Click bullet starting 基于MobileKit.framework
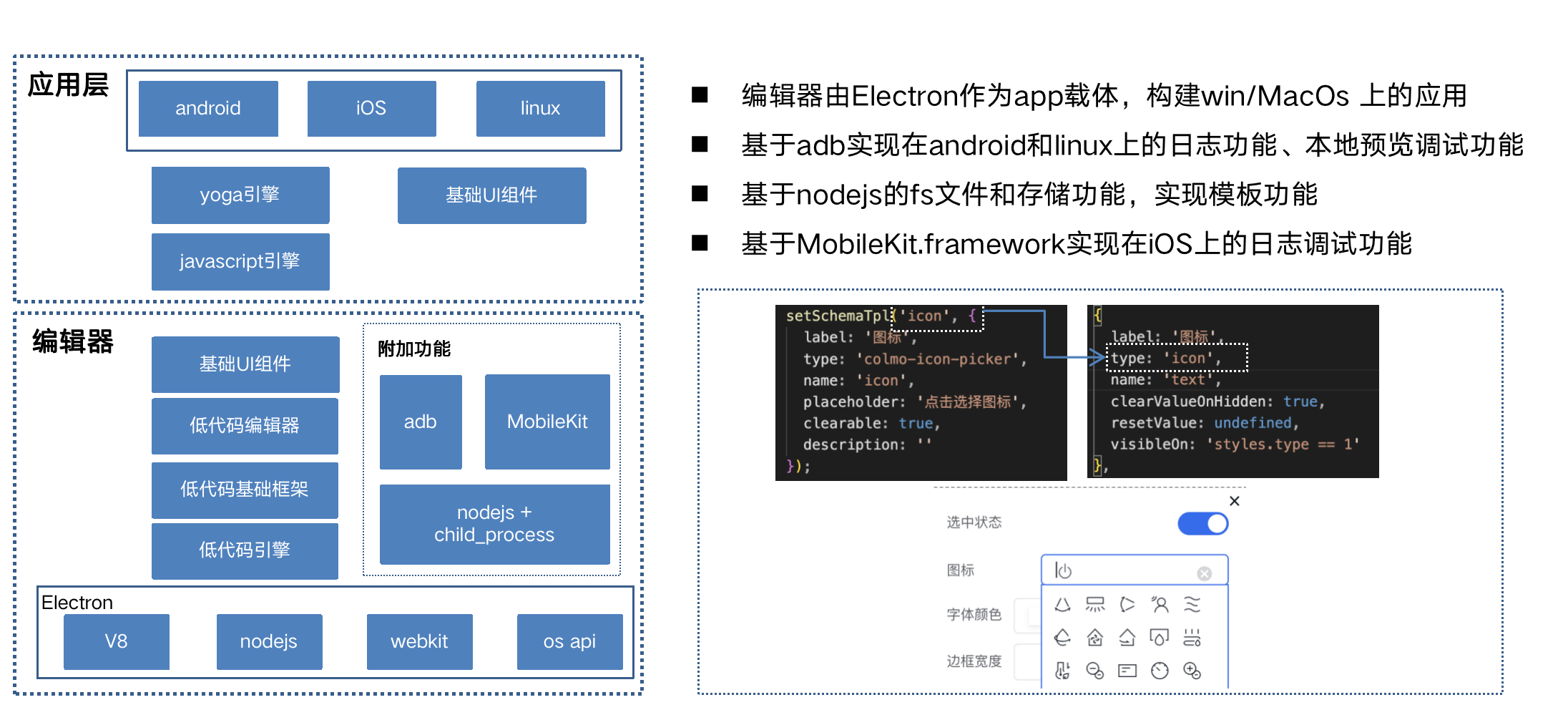This screenshot has height=720, width=1568. coord(1077,243)
